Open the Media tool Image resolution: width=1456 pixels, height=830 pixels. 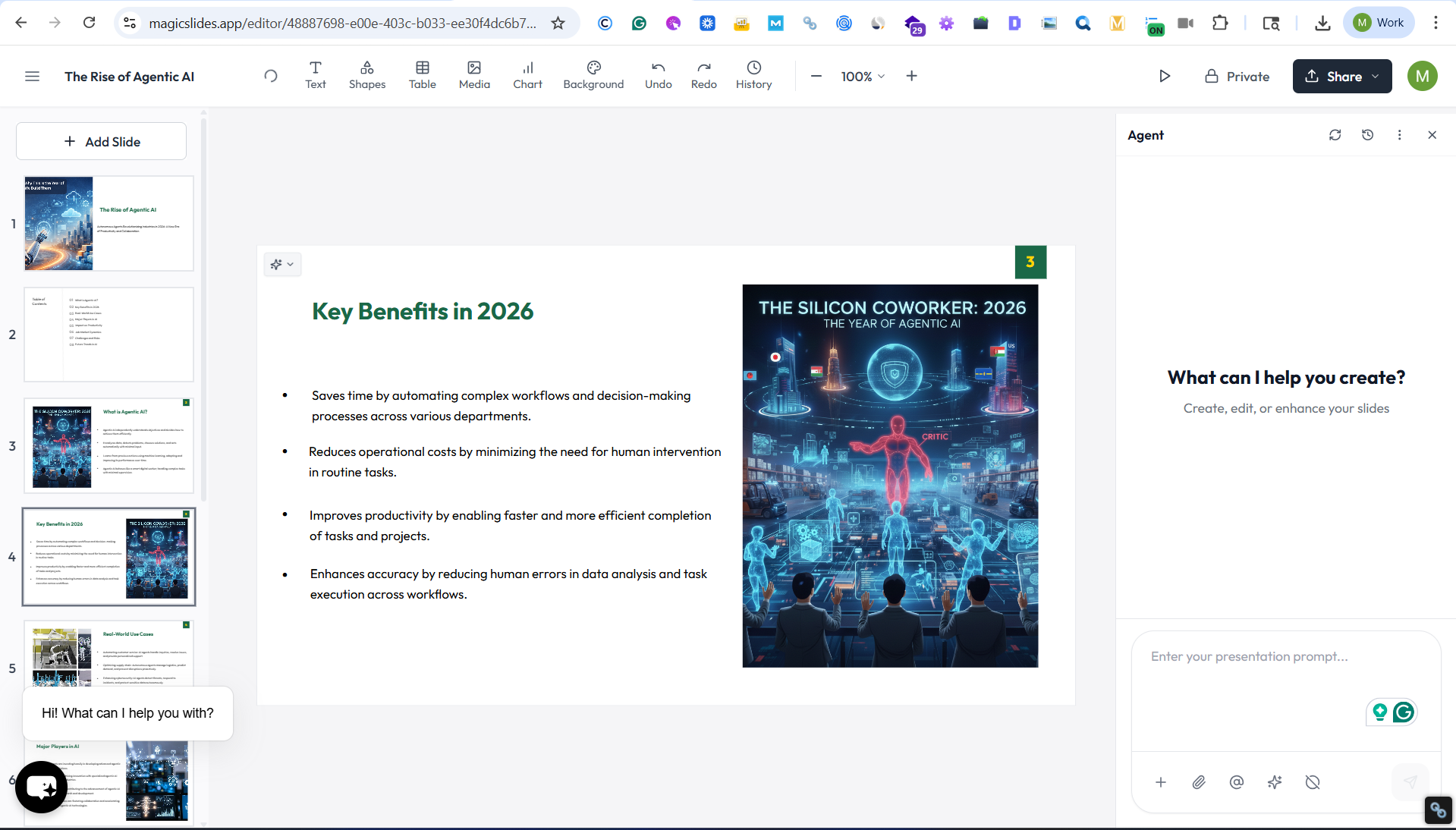(x=474, y=76)
